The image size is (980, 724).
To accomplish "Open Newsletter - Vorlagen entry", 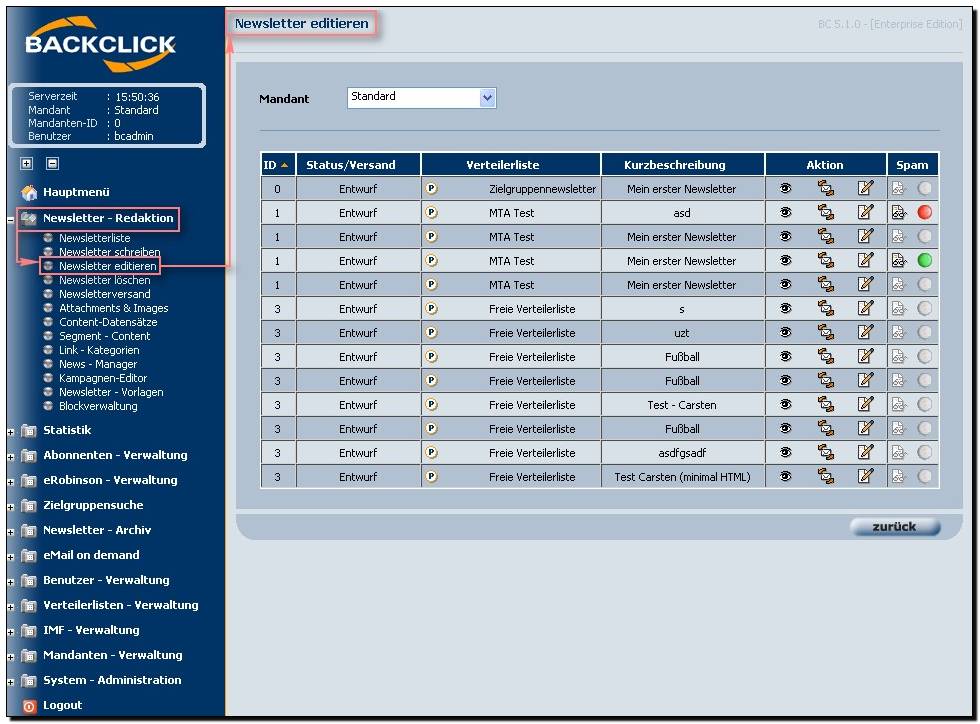I will pos(111,392).
